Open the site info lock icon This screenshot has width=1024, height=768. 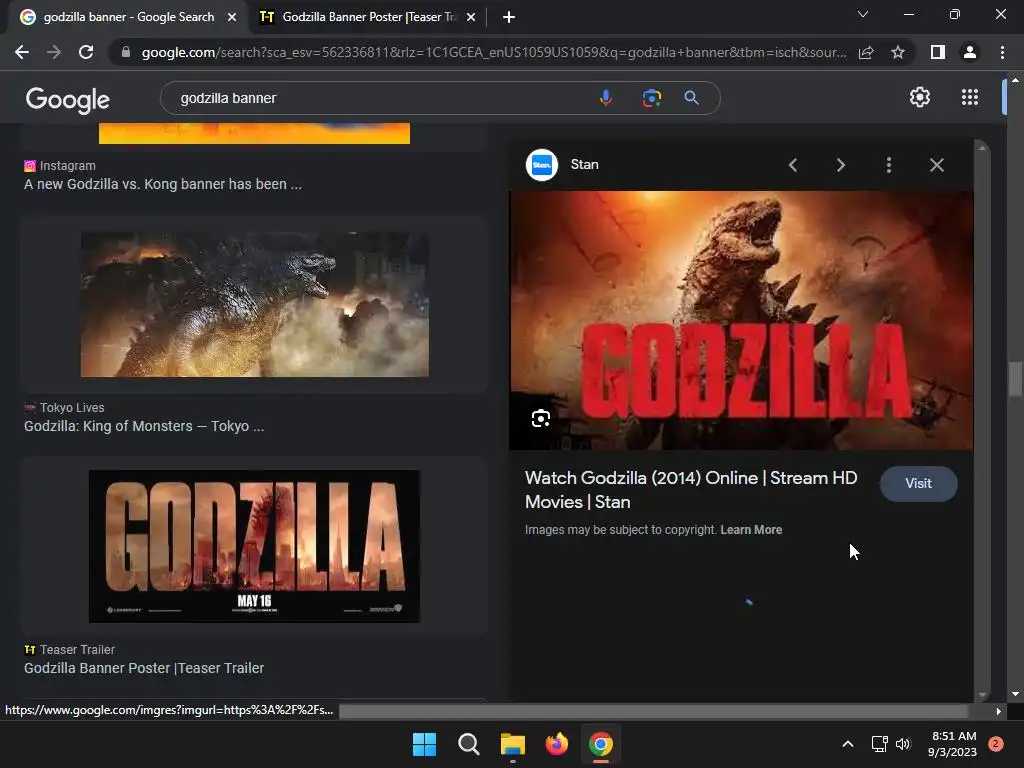(x=125, y=52)
